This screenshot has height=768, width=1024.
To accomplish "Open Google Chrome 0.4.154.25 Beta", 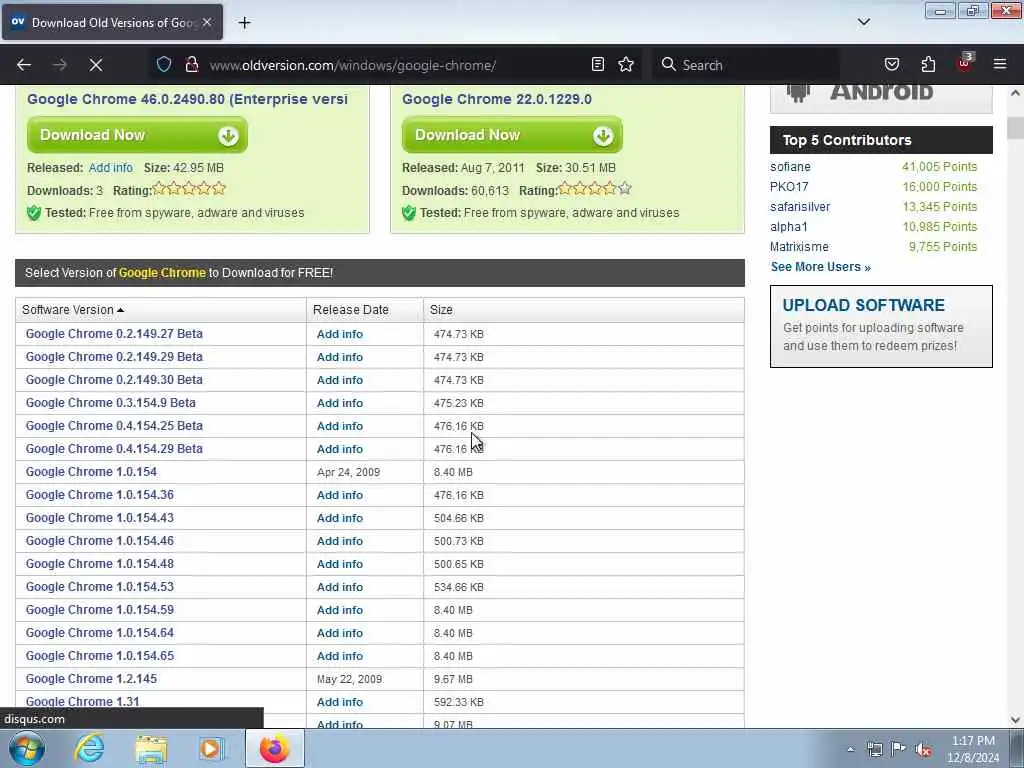I will click(114, 426).
